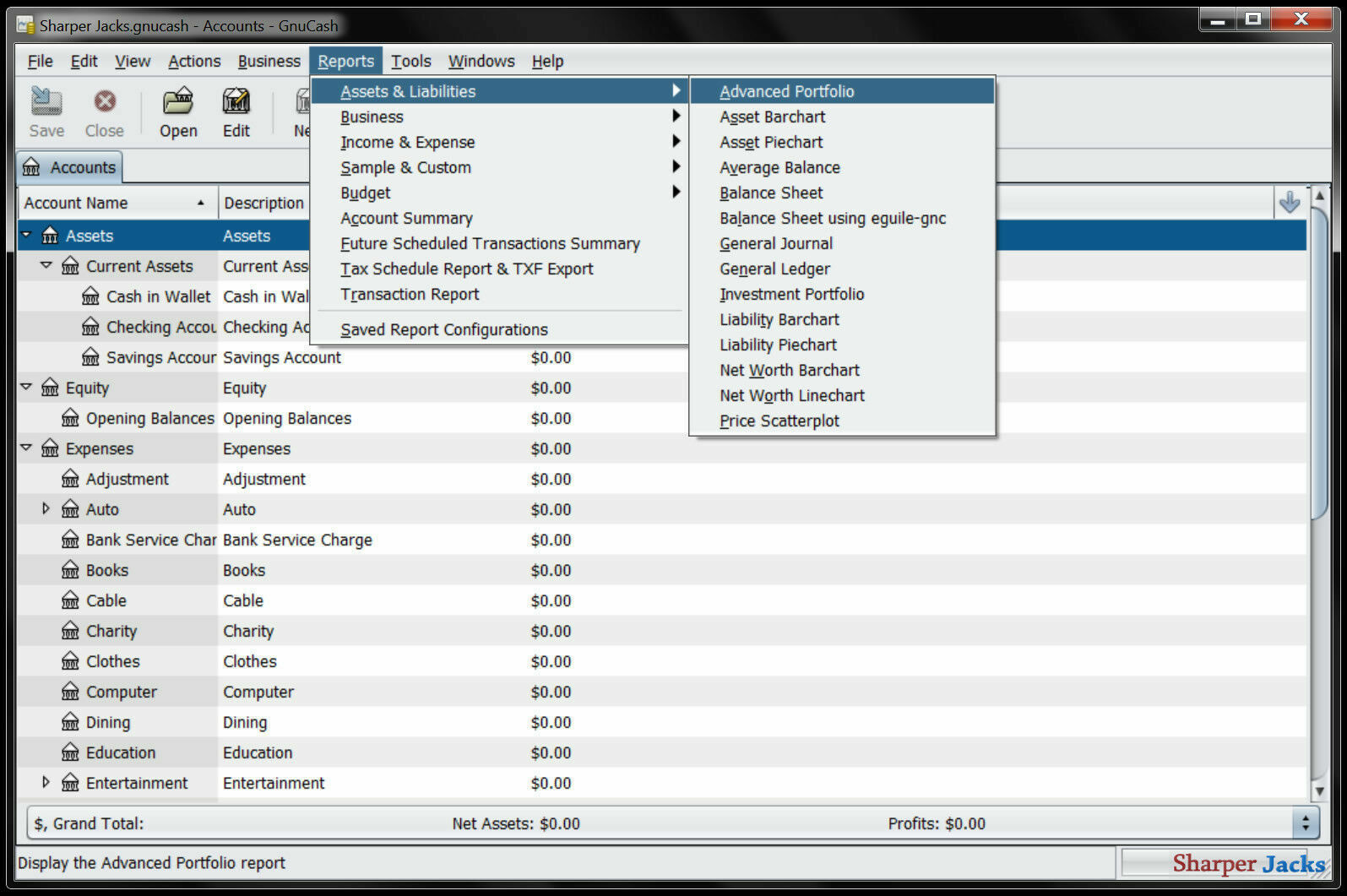
Task: Choose Investment Portfolio report
Action: pos(842,294)
